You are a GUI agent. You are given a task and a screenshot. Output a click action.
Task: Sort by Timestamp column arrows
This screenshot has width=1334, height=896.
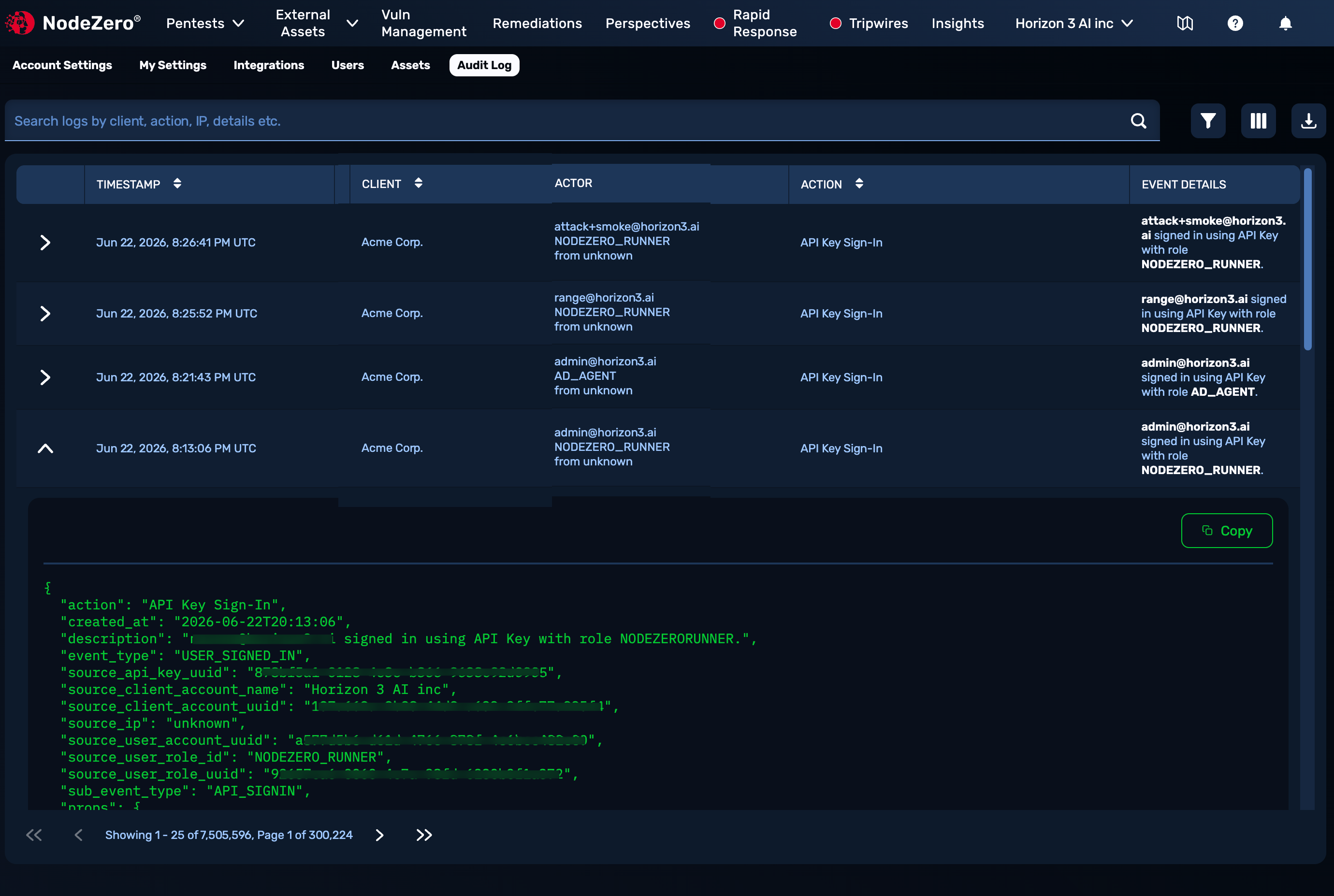177,184
